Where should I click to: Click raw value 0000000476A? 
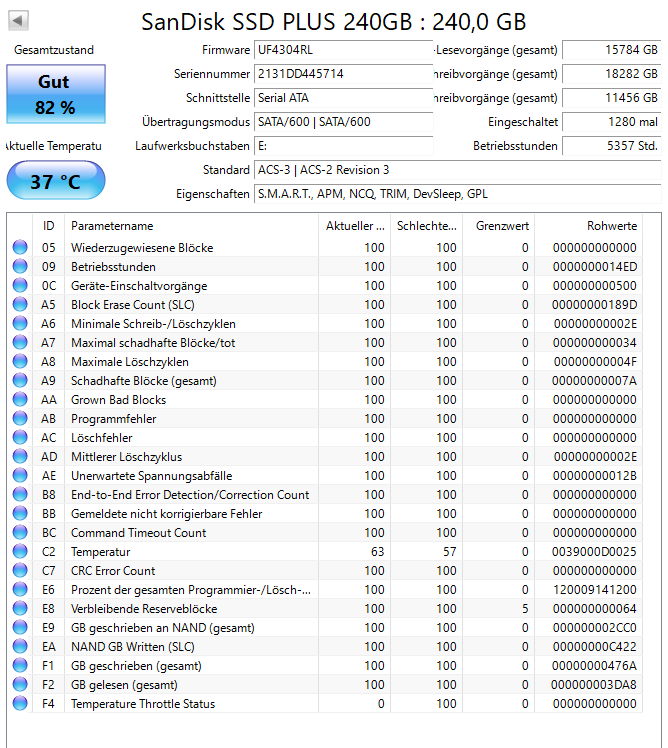pyautogui.click(x=594, y=665)
